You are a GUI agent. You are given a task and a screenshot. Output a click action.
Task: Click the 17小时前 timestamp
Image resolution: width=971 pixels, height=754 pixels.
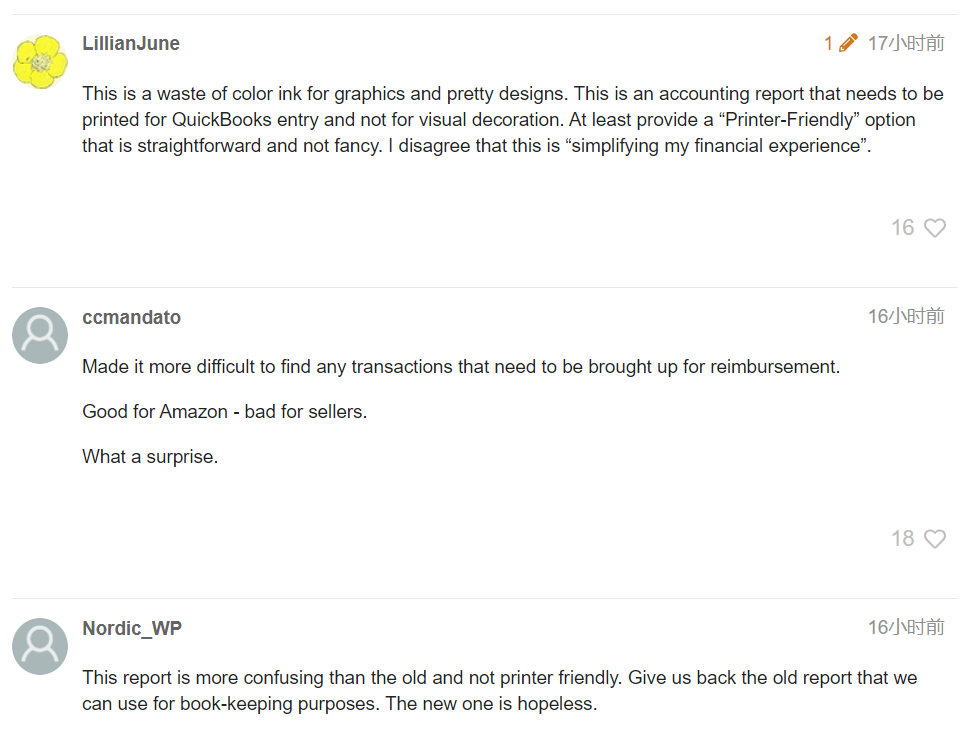906,43
